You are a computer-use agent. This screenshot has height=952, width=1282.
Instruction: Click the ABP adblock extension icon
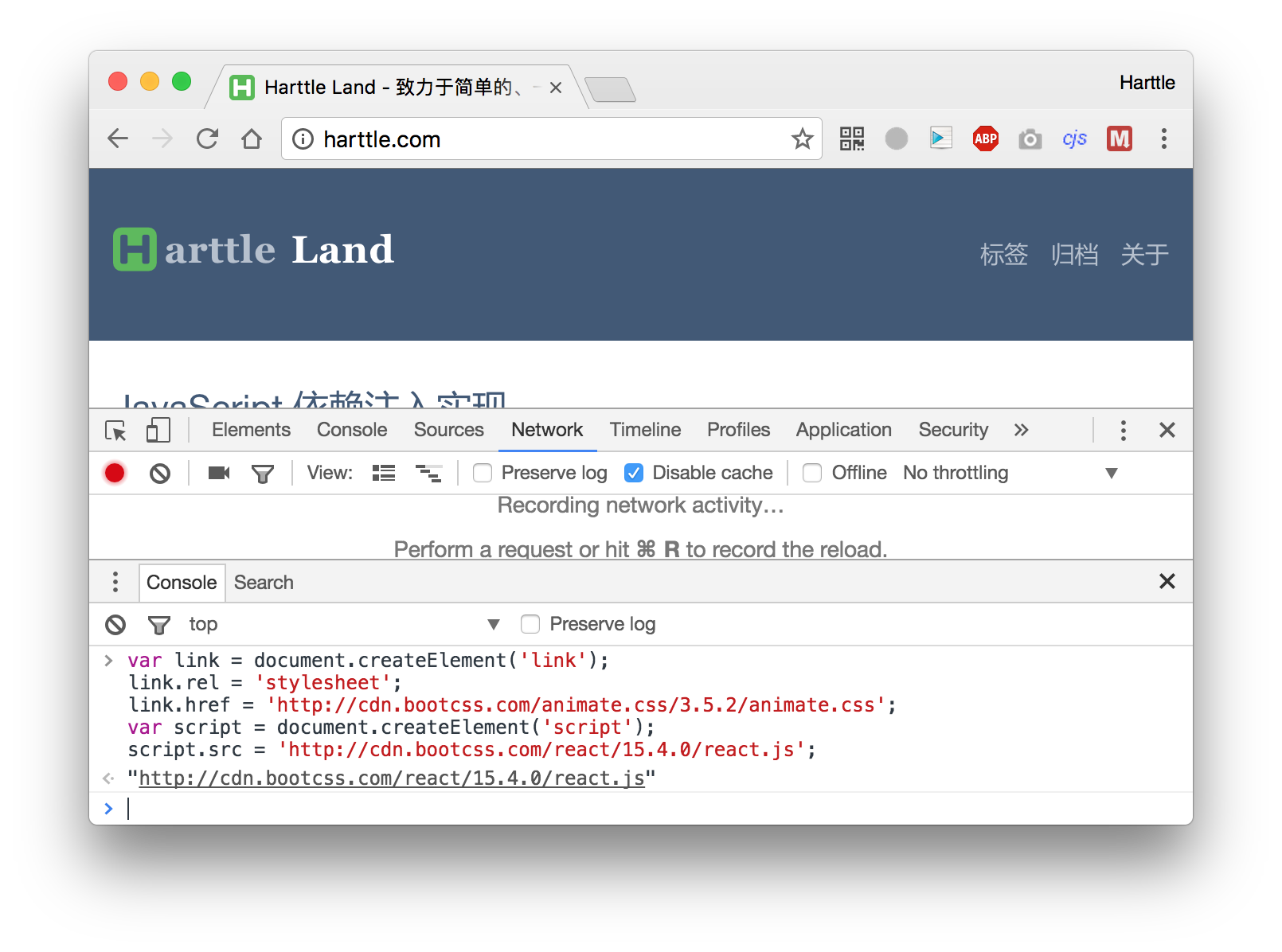coord(985,139)
